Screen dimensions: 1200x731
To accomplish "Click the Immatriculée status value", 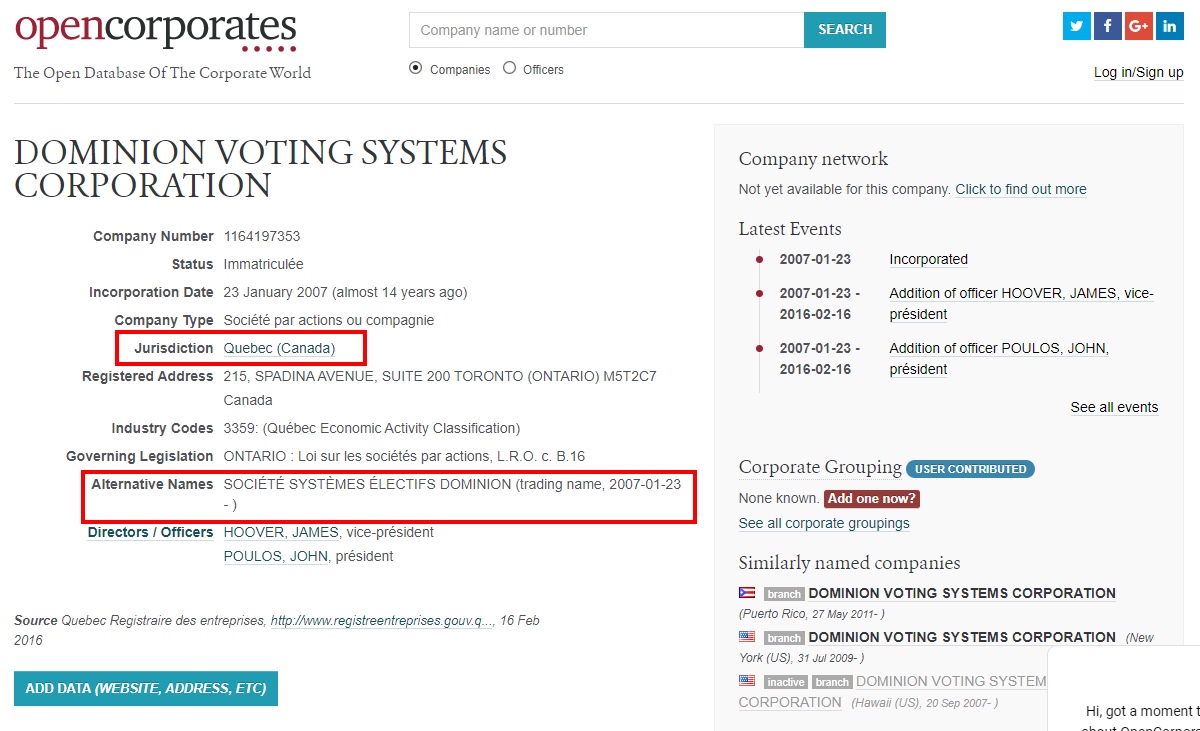I will pyautogui.click(x=263, y=264).
